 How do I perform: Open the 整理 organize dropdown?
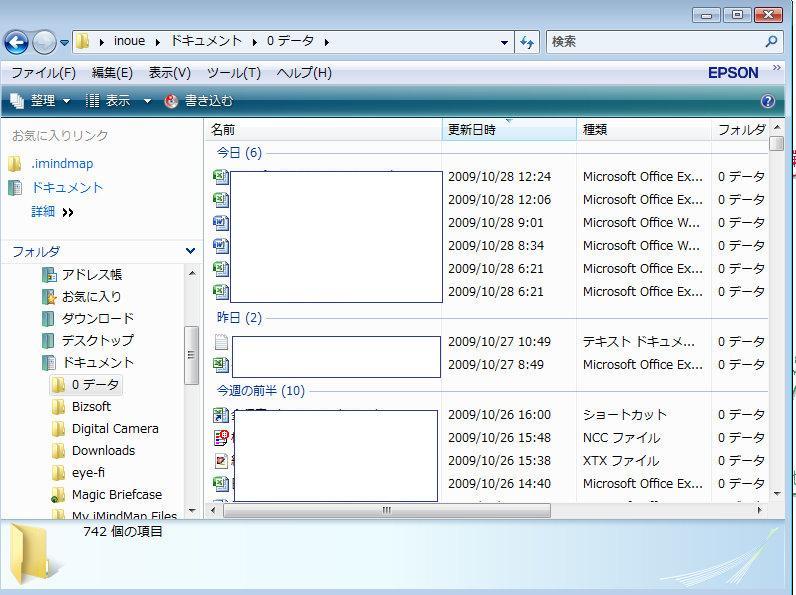[40, 101]
